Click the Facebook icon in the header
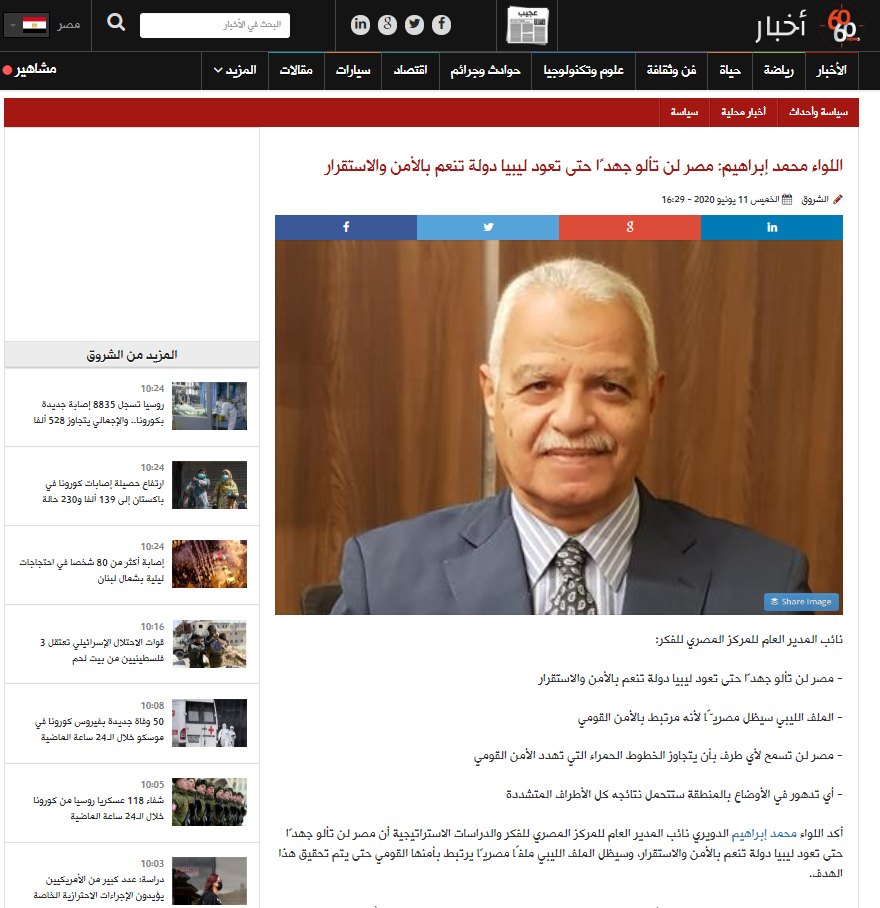Image resolution: width=880 pixels, height=908 pixels. (440, 25)
